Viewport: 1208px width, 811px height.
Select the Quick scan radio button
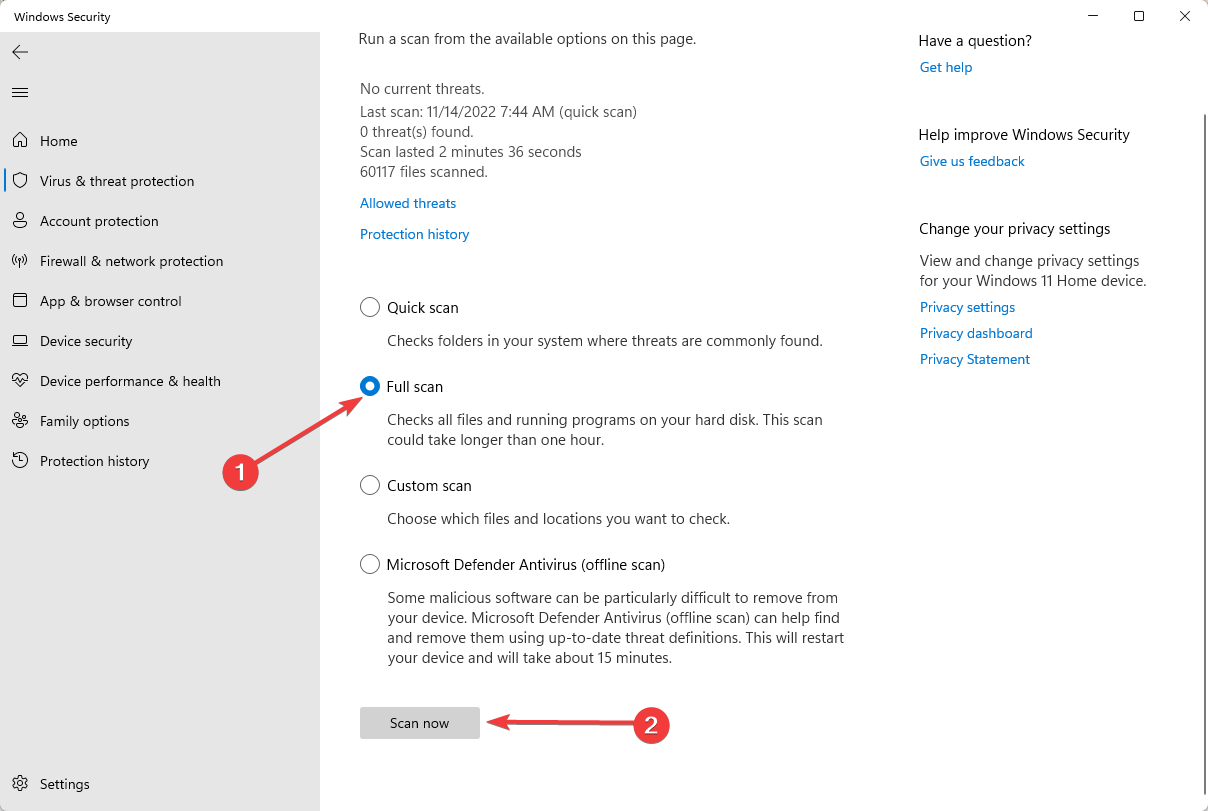370,307
